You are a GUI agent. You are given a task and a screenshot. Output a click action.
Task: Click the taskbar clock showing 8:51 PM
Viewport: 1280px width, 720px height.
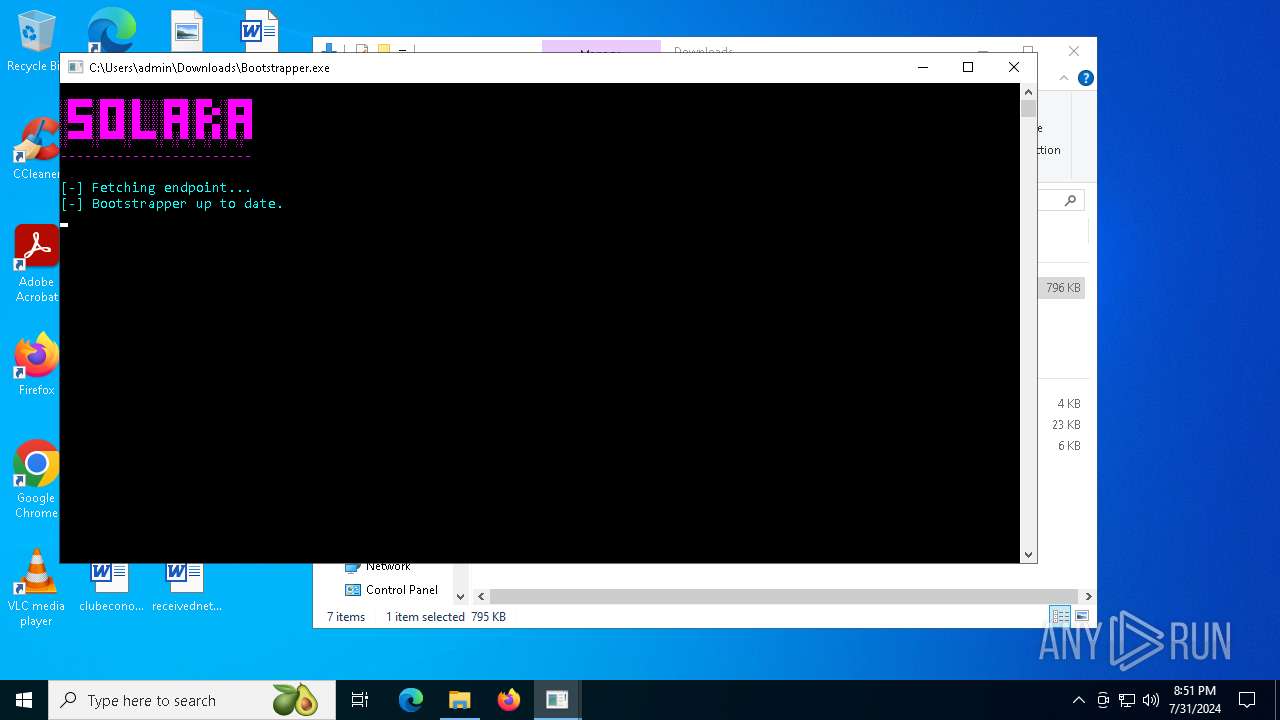tap(1195, 700)
